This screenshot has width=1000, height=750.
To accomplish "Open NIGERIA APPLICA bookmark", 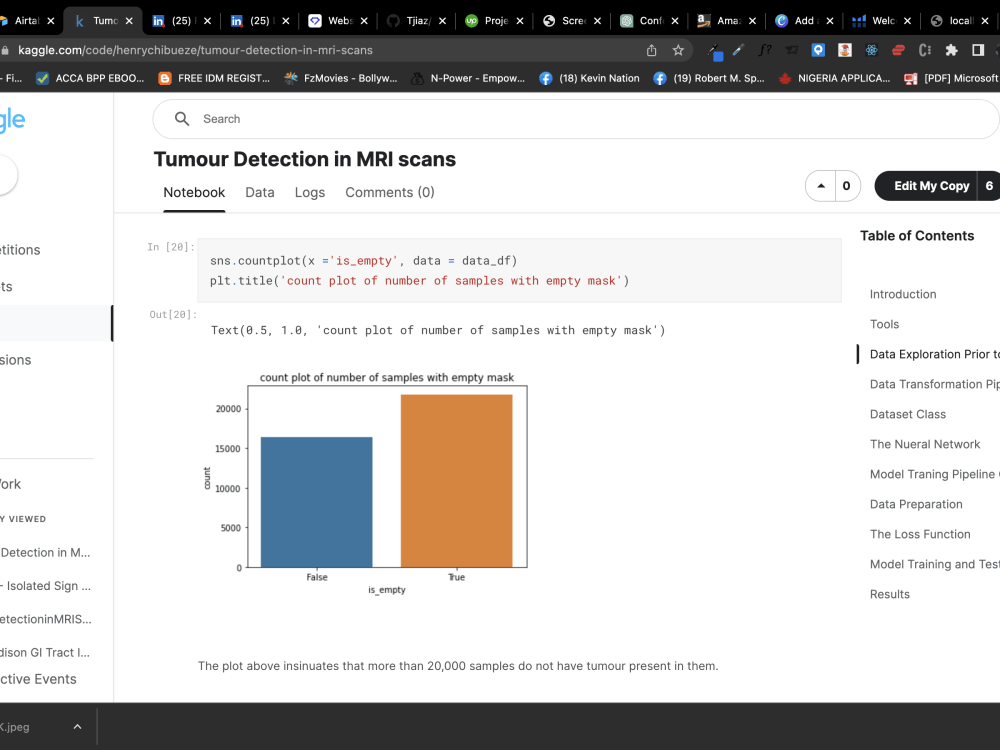I will pyautogui.click(x=835, y=78).
